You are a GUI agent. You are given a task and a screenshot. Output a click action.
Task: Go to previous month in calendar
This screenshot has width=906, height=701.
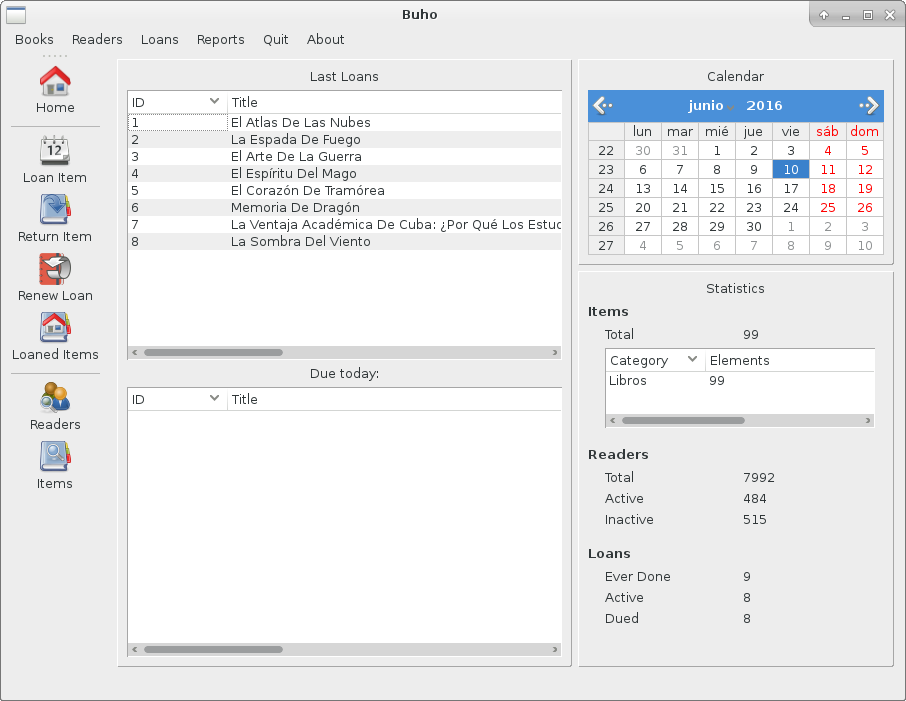click(x=603, y=105)
